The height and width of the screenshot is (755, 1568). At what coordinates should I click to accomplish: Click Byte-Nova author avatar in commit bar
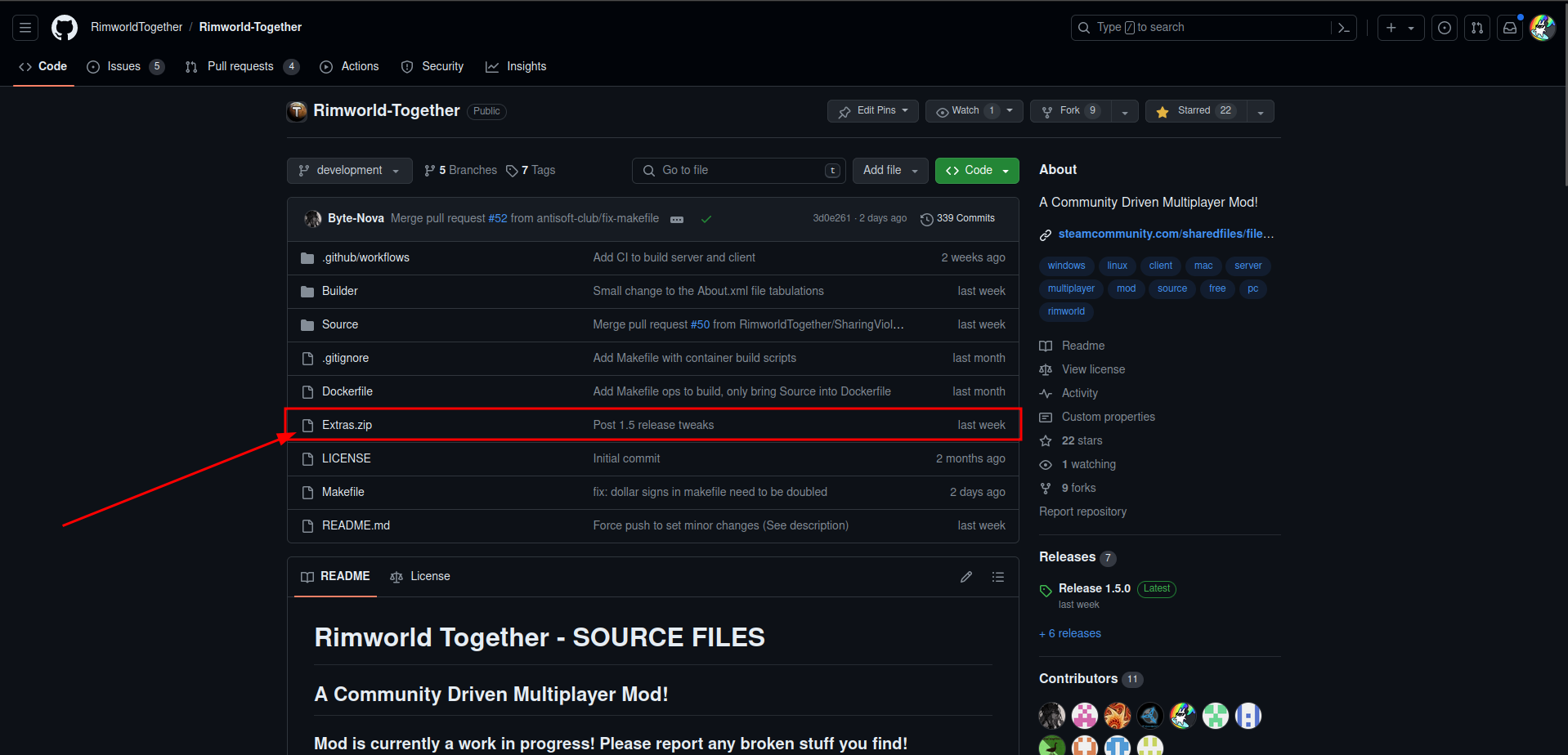pos(312,219)
